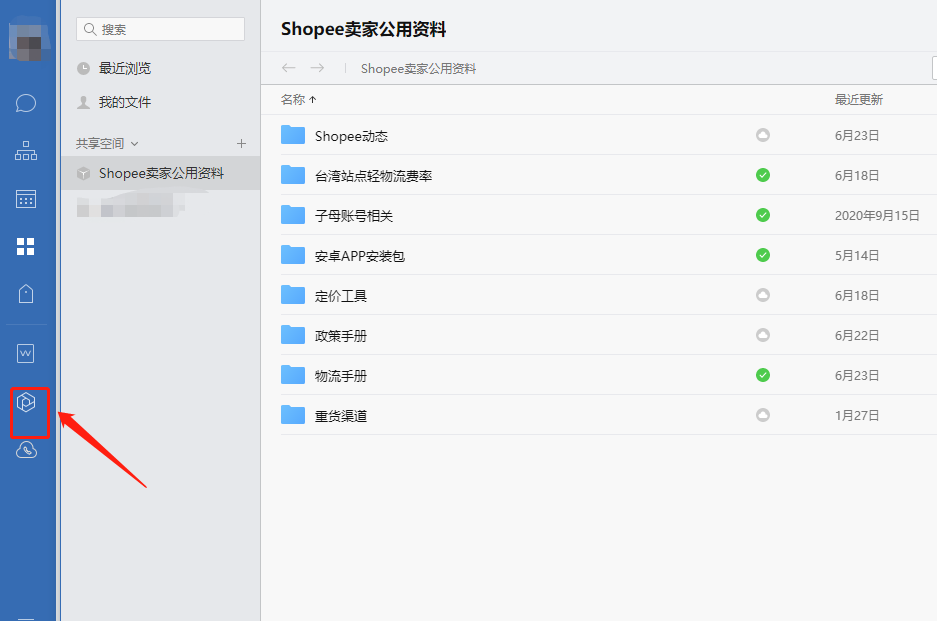
Task: Click folder icon of Shopee动态
Action: click(293, 135)
